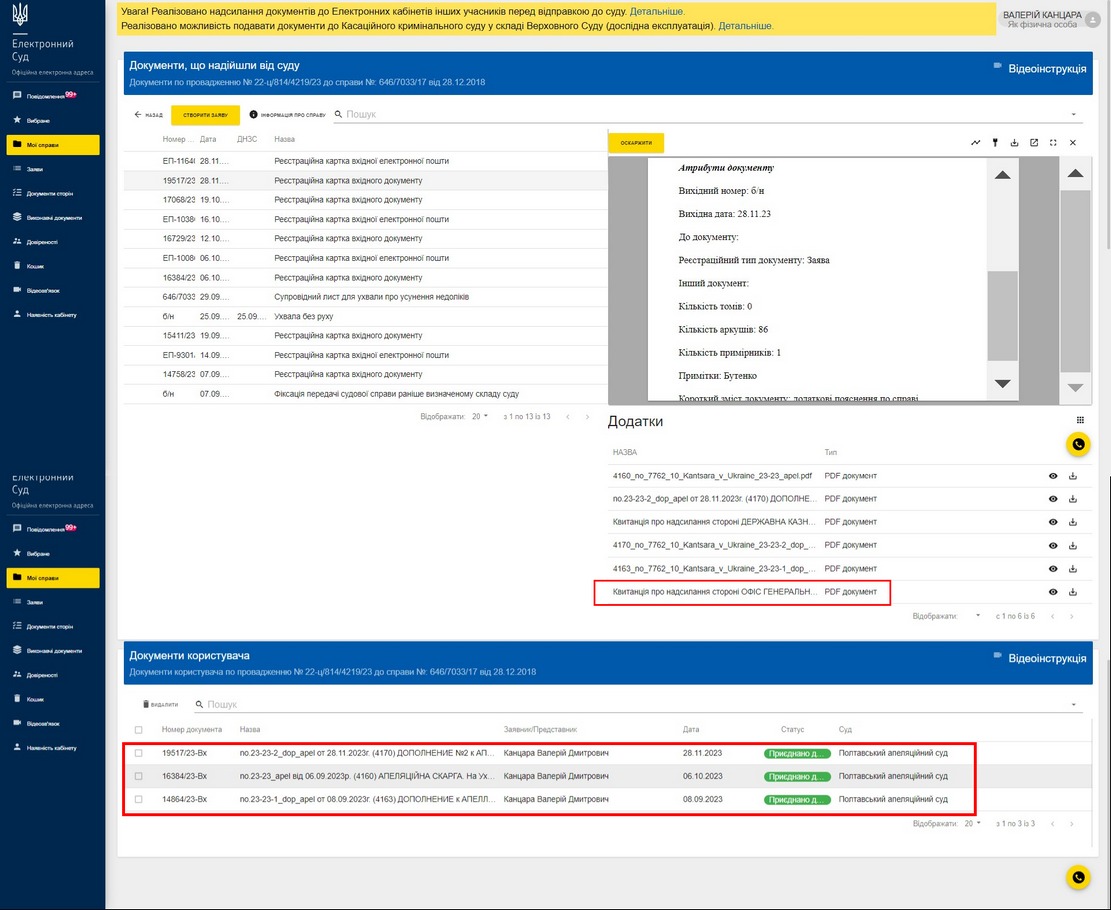Click the yellow phone button beside Додатки
Screen dimensions: 1111x910
pos(1078,444)
